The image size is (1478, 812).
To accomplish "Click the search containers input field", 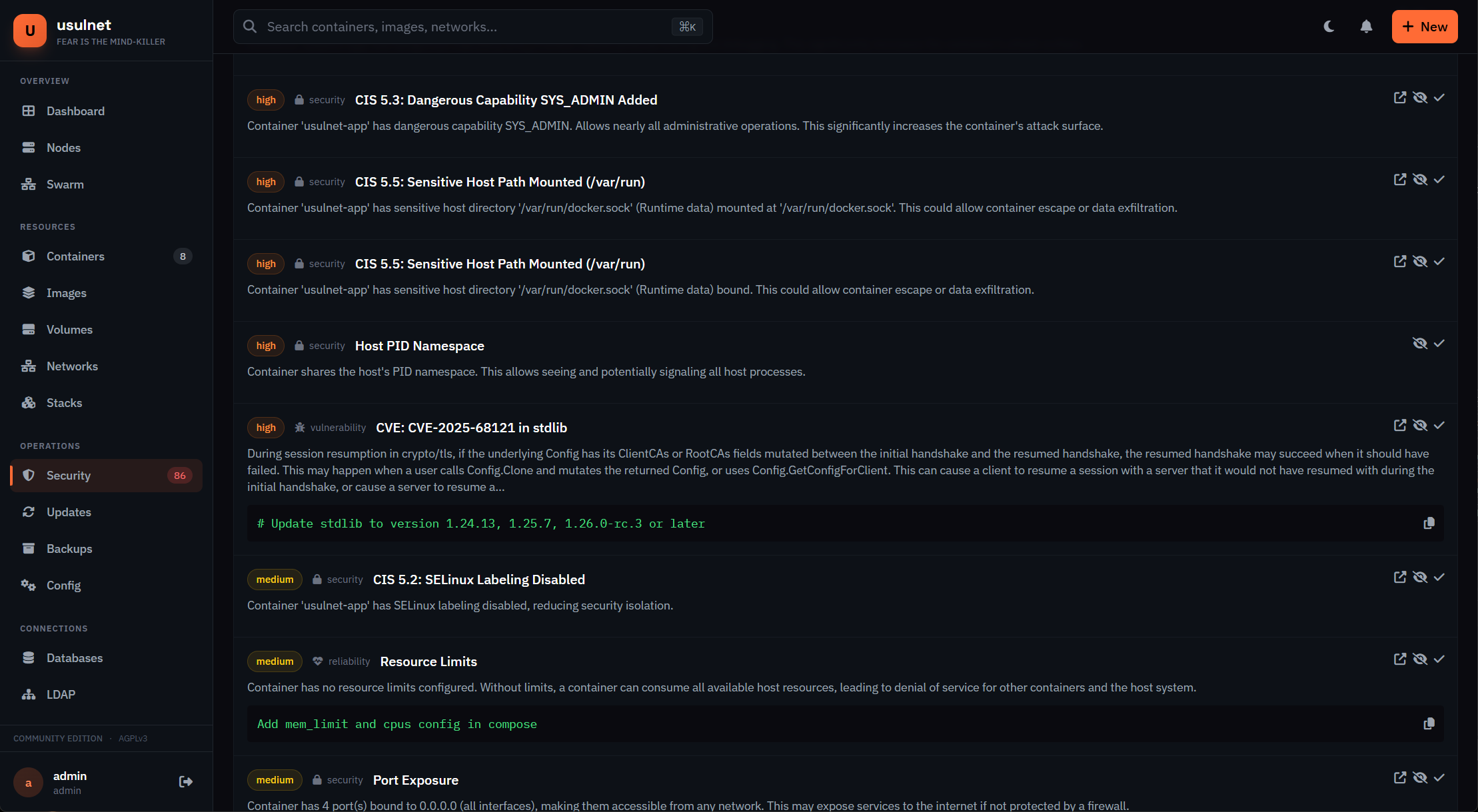I will (466, 27).
